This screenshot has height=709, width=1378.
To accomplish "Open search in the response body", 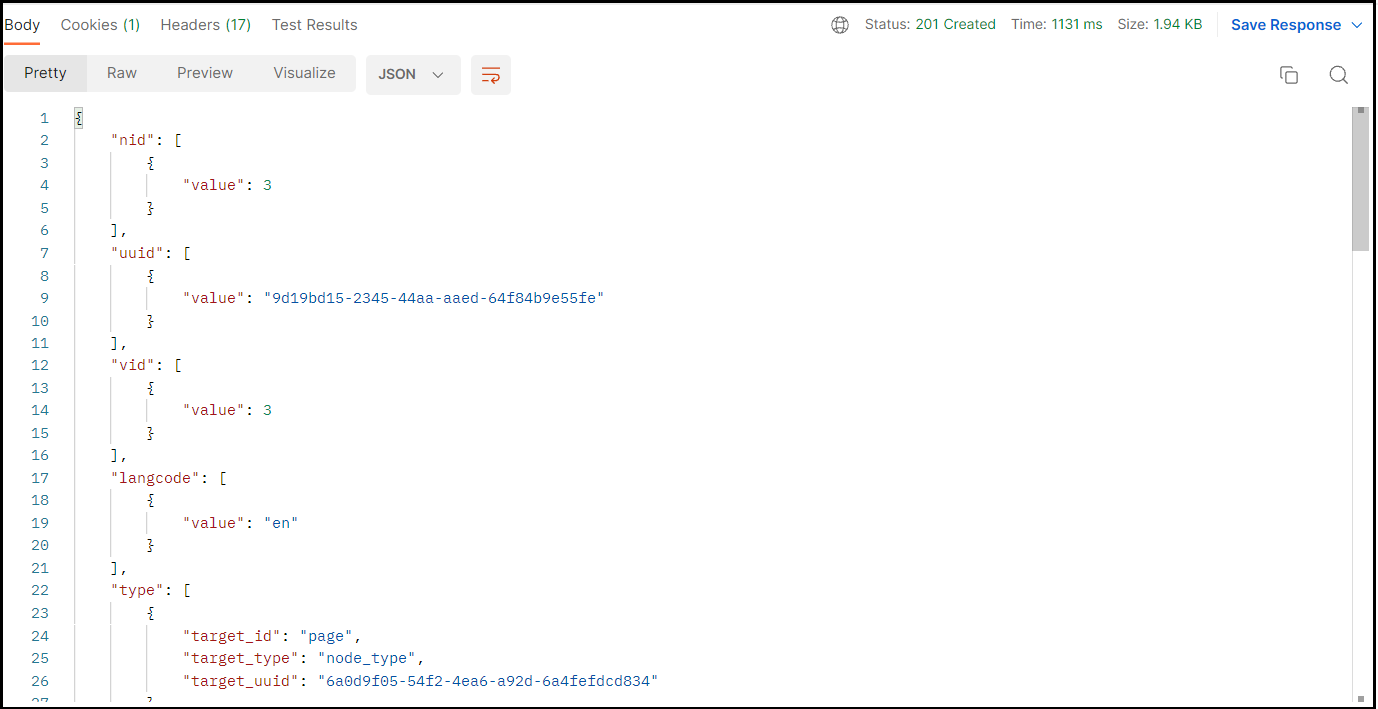I will tap(1338, 75).
